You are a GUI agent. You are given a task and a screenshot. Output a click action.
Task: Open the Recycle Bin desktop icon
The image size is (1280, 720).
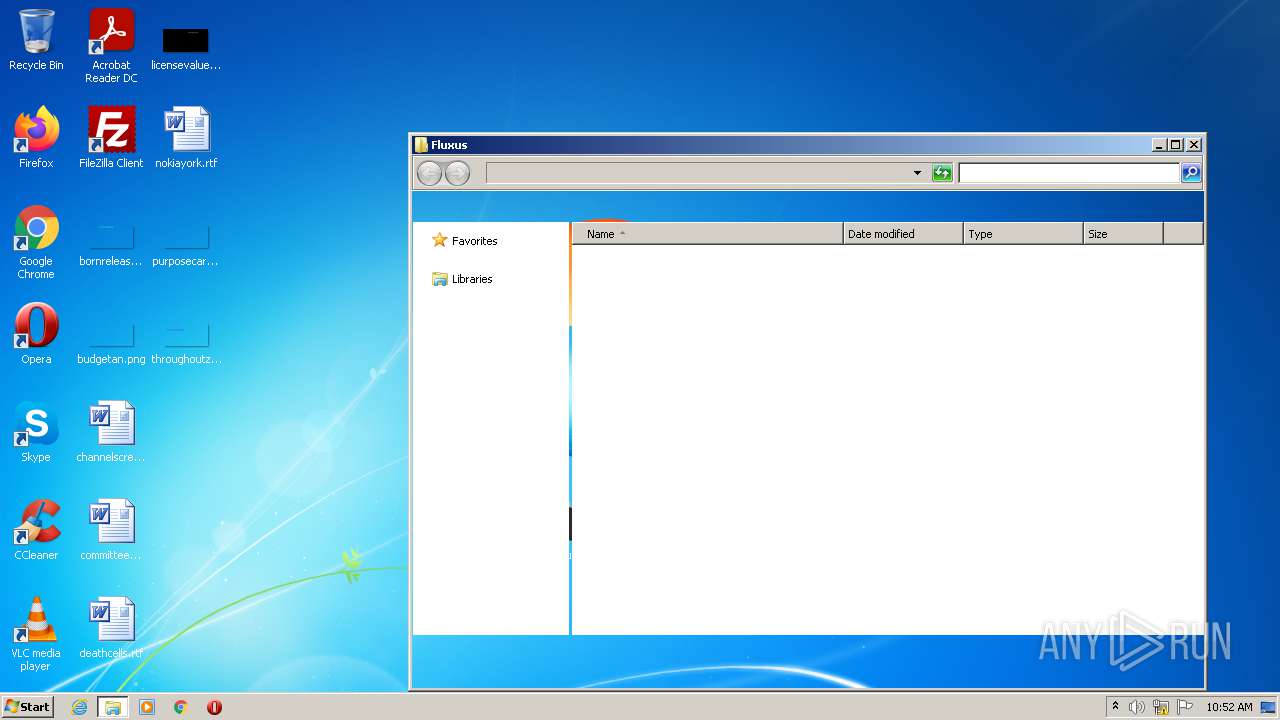(x=36, y=40)
